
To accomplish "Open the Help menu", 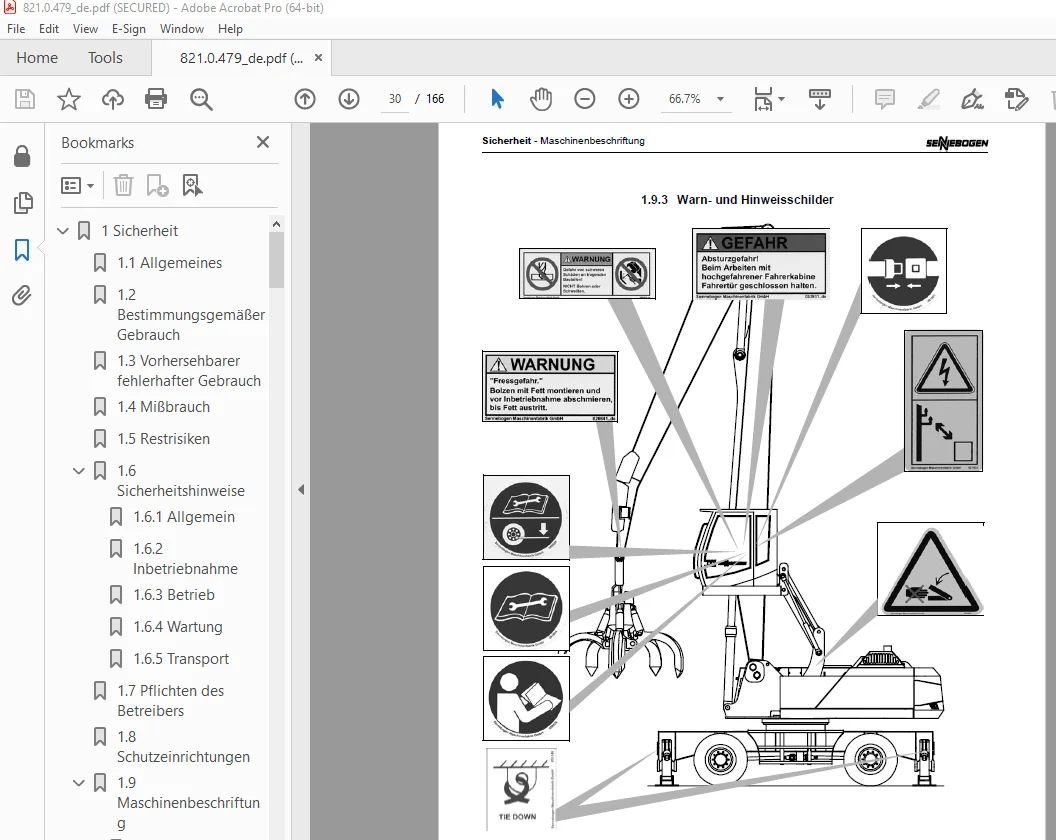I will point(230,29).
